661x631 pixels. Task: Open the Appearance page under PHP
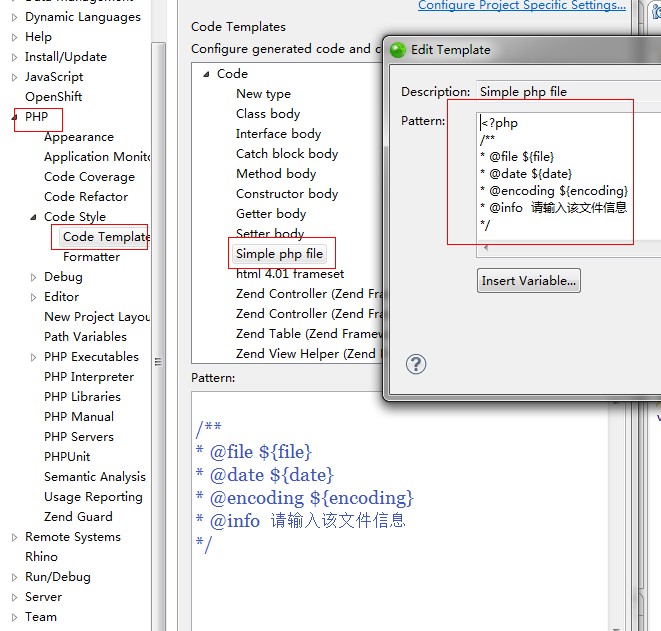point(79,137)
